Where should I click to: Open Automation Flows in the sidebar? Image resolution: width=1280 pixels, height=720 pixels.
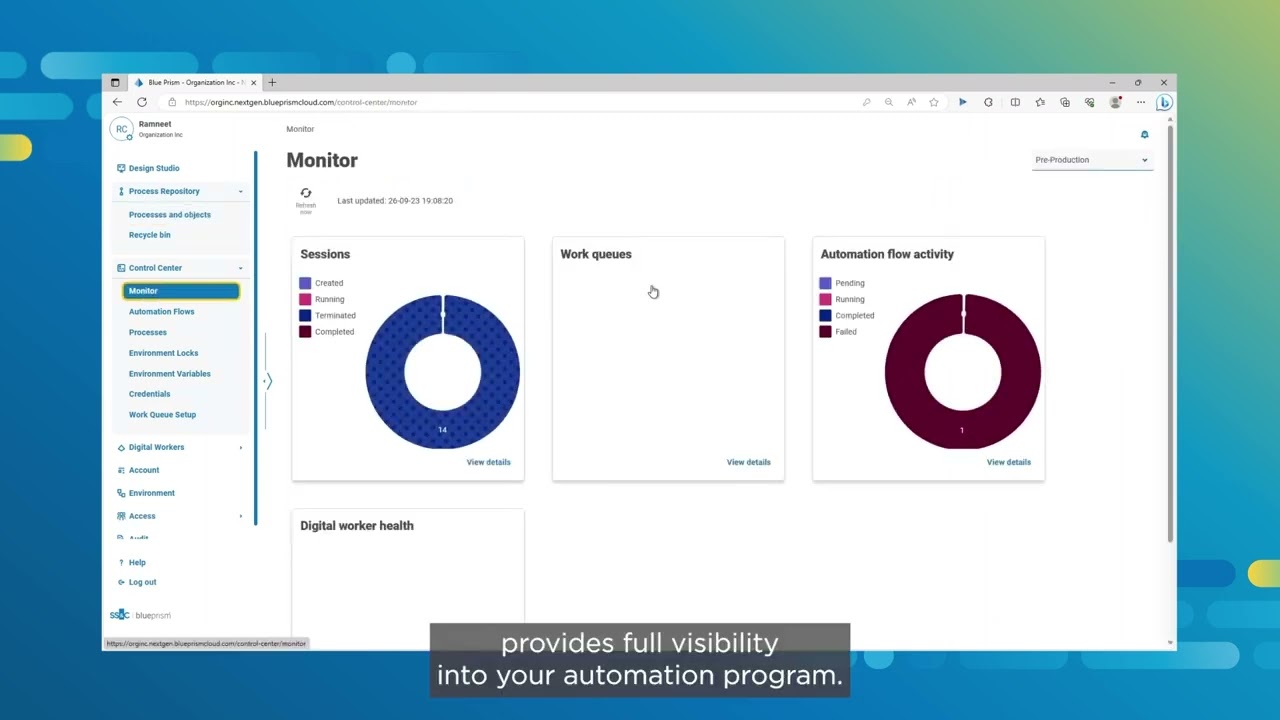point(161,312)
